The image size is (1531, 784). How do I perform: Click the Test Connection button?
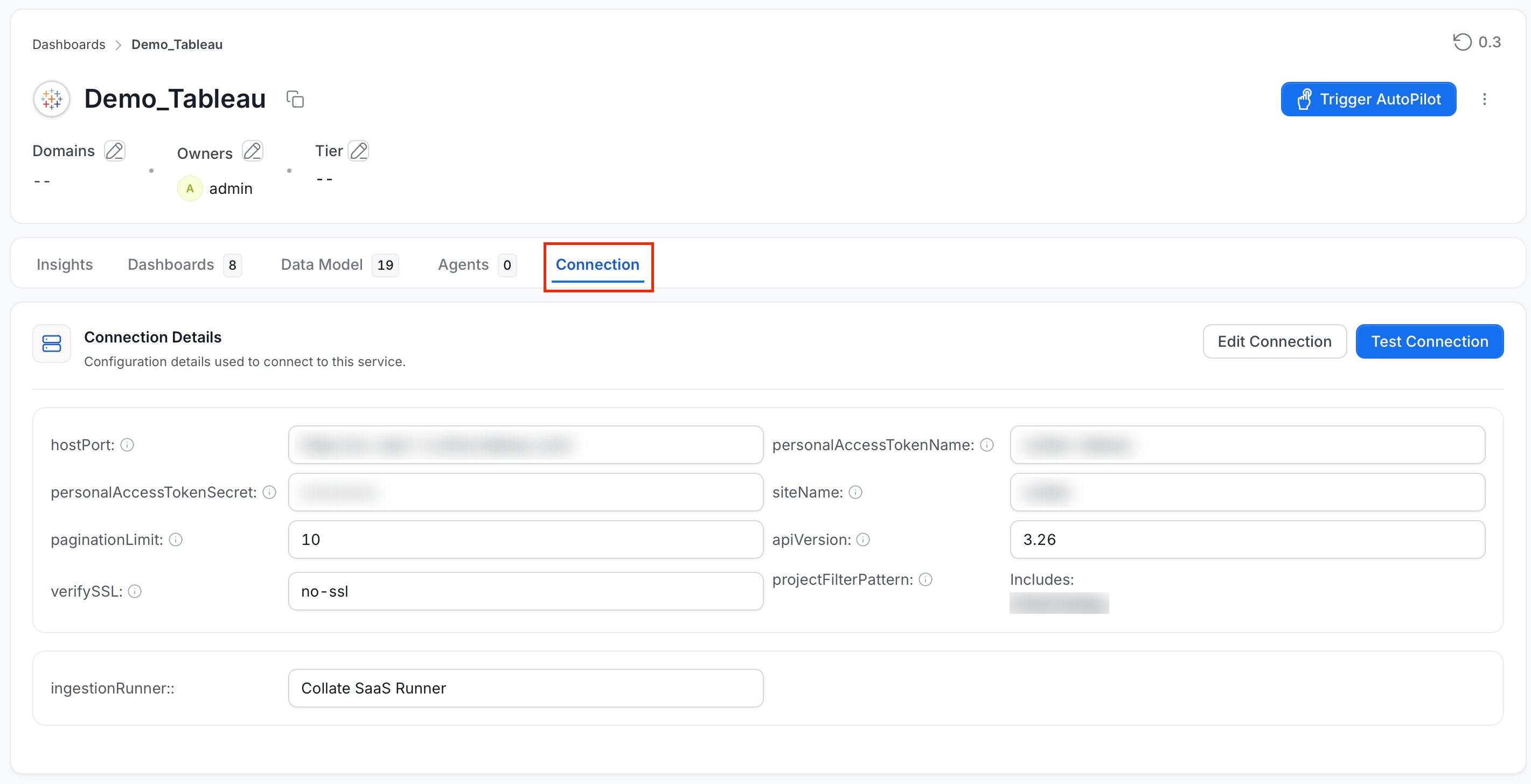pyautogui.click(x=1429, y=341)
